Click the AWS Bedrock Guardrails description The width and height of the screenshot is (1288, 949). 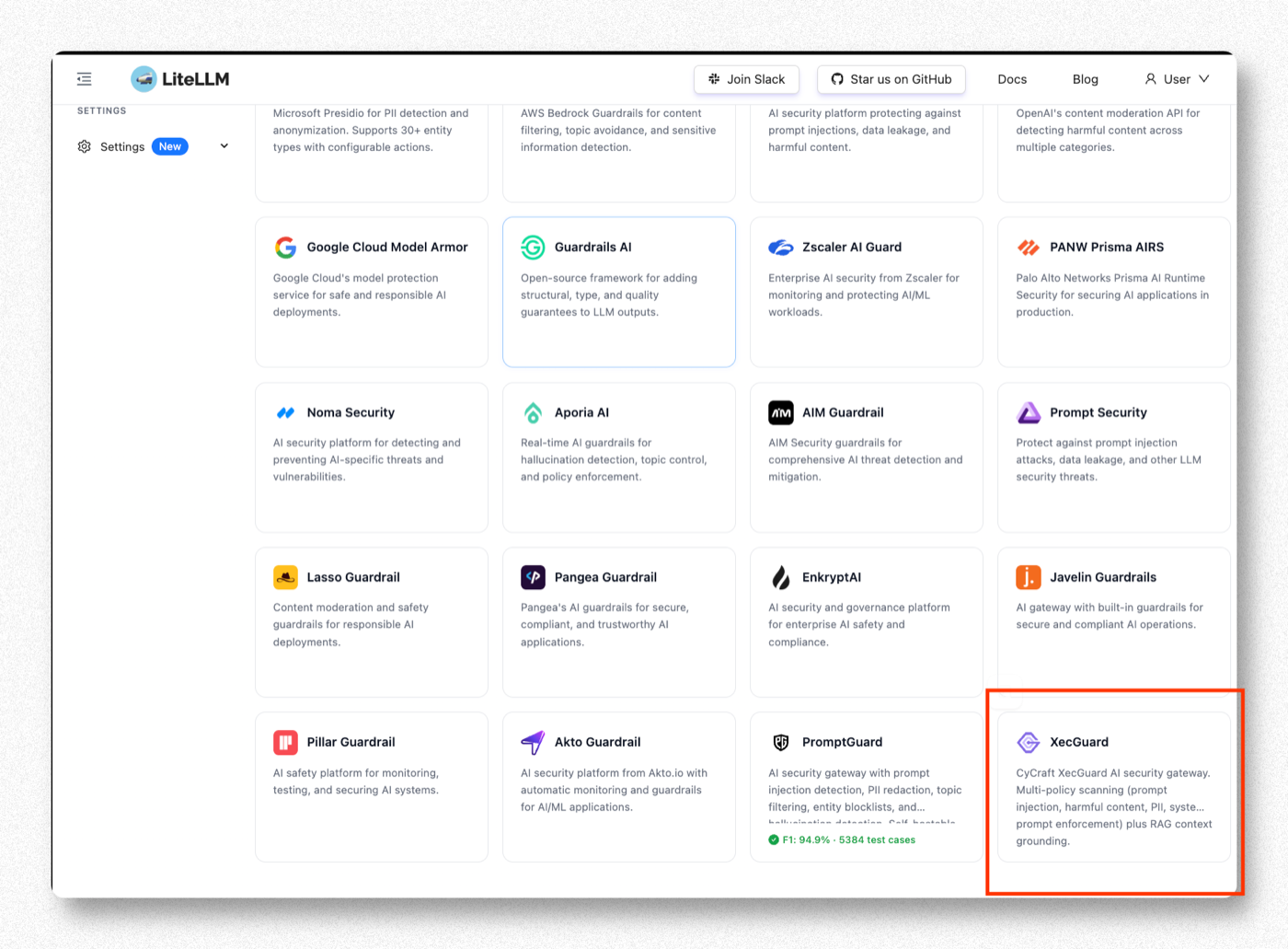pos(618,130)
